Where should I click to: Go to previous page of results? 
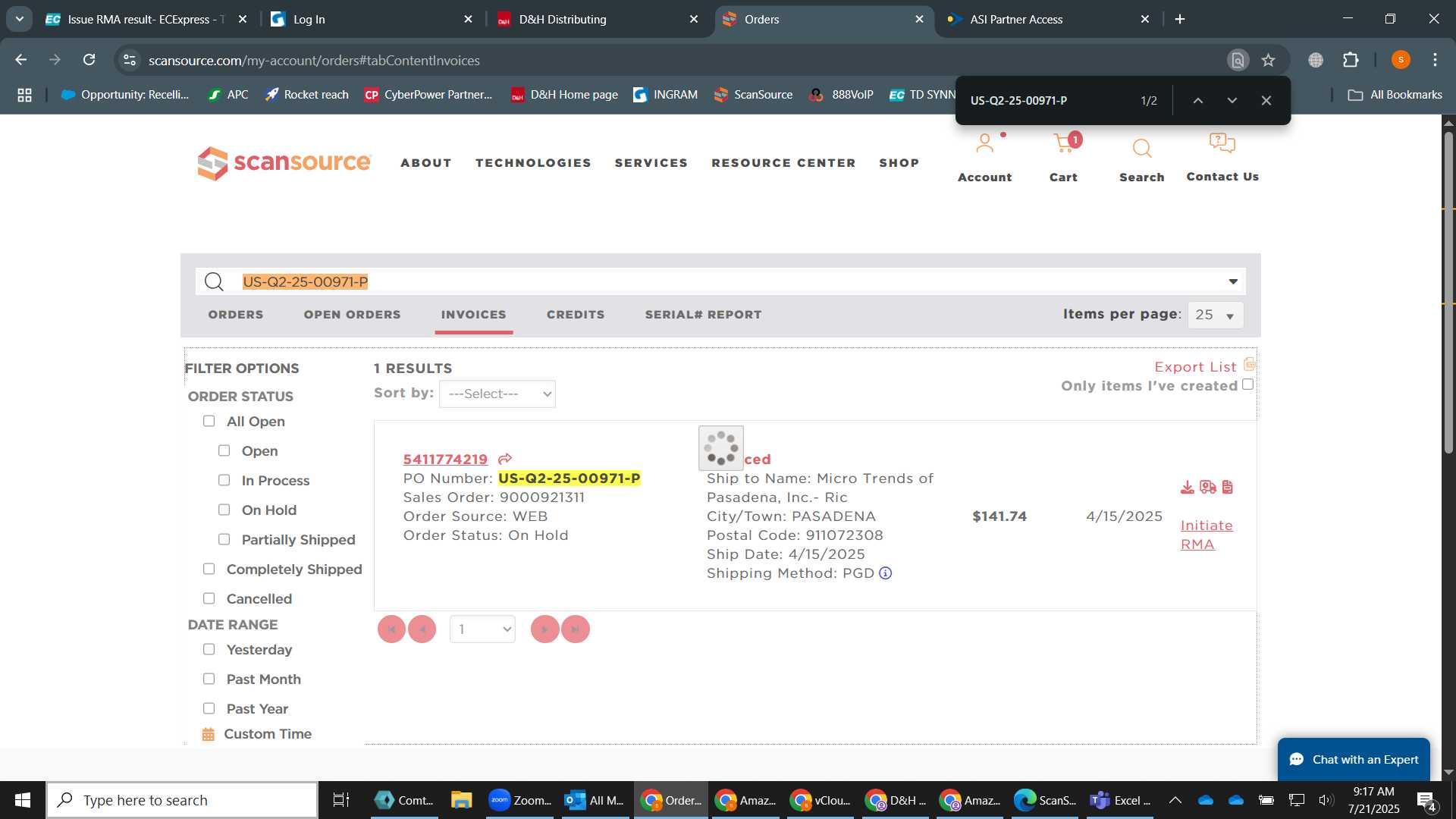(422, 629)
